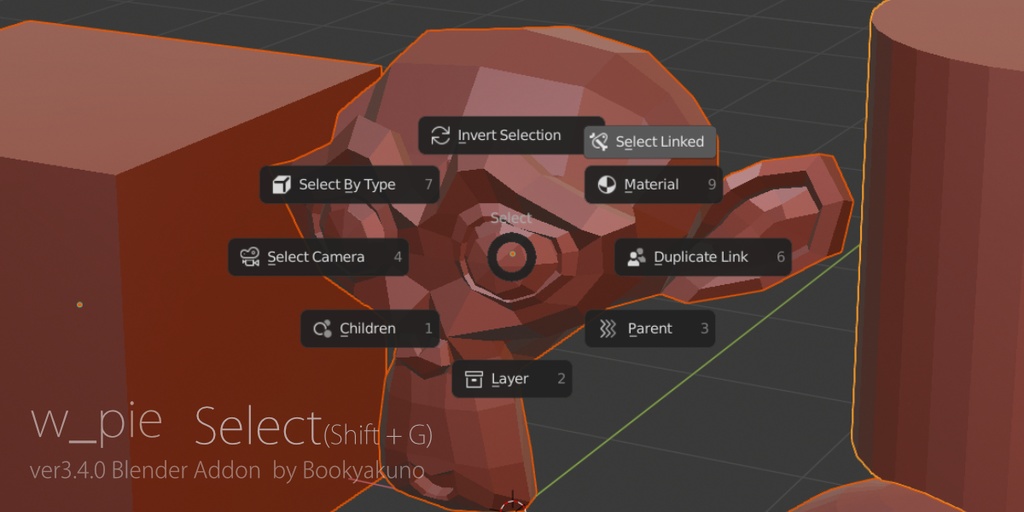Image resolution: width=1024 pixels, height=512 pixels.
Task: Click the camera icon beside Select Camera
Action: [249, 257]
